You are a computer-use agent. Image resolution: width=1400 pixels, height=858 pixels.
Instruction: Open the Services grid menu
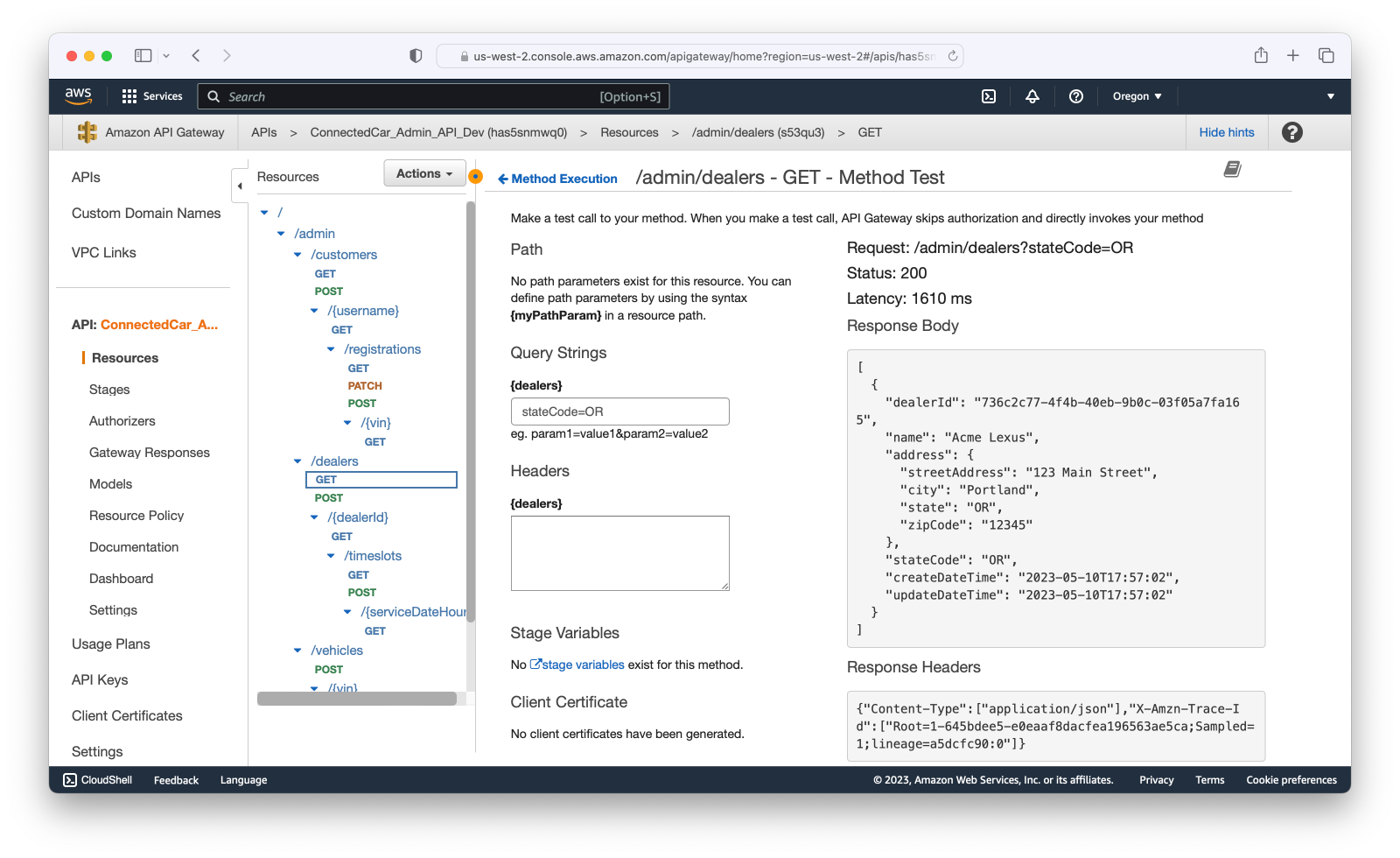click(152, 96)
